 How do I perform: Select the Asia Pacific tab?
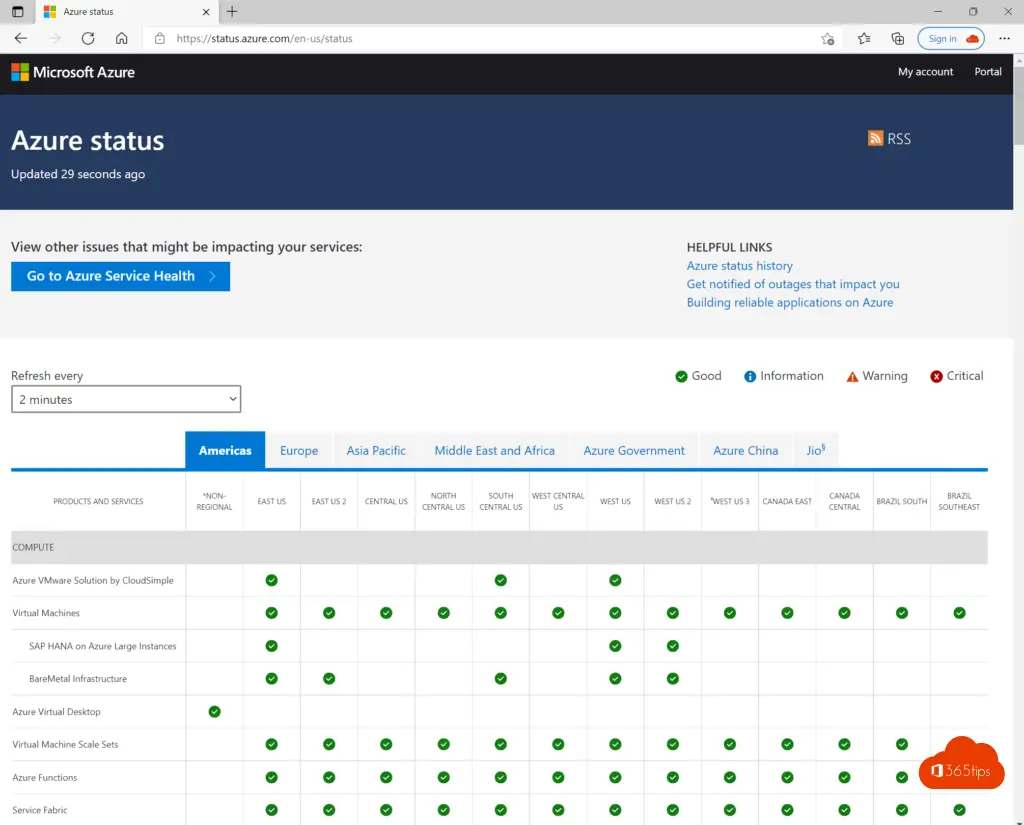pos(376,451)
